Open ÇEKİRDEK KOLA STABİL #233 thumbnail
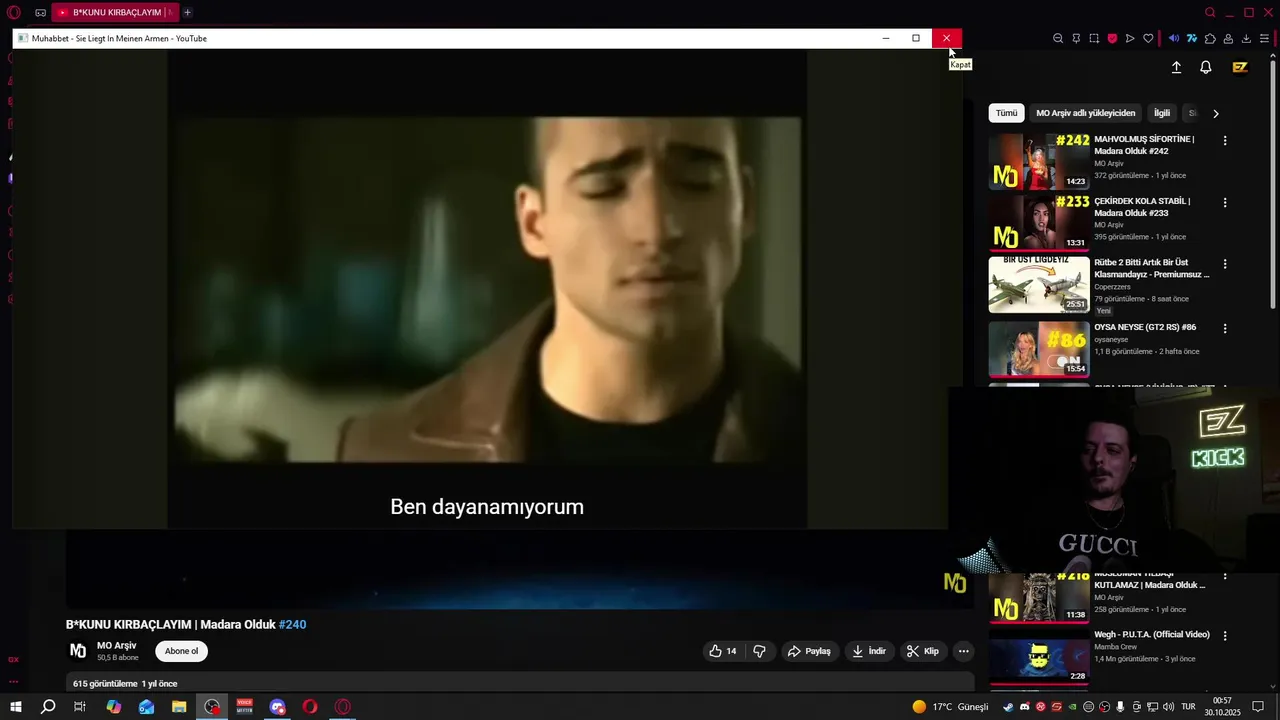1280x720 pixels. click(1039, 223)
